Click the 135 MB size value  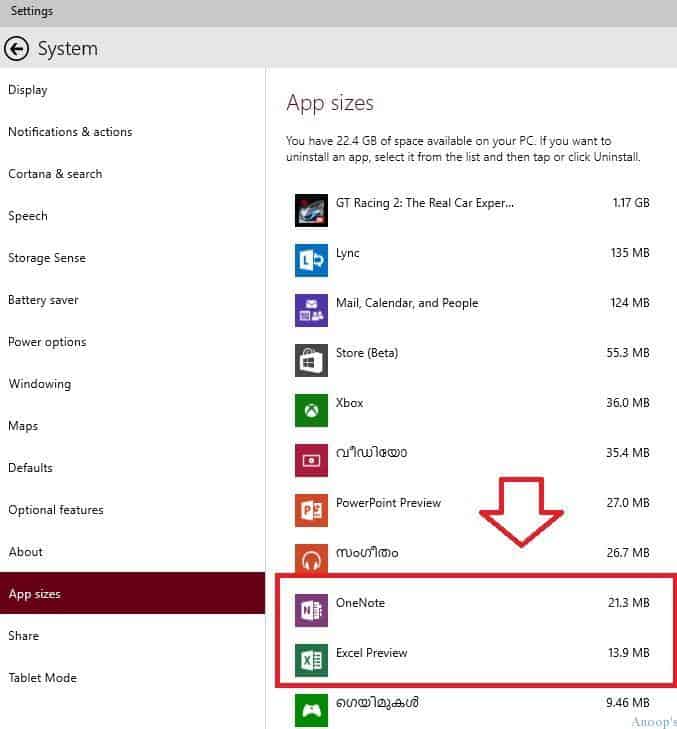630,253
